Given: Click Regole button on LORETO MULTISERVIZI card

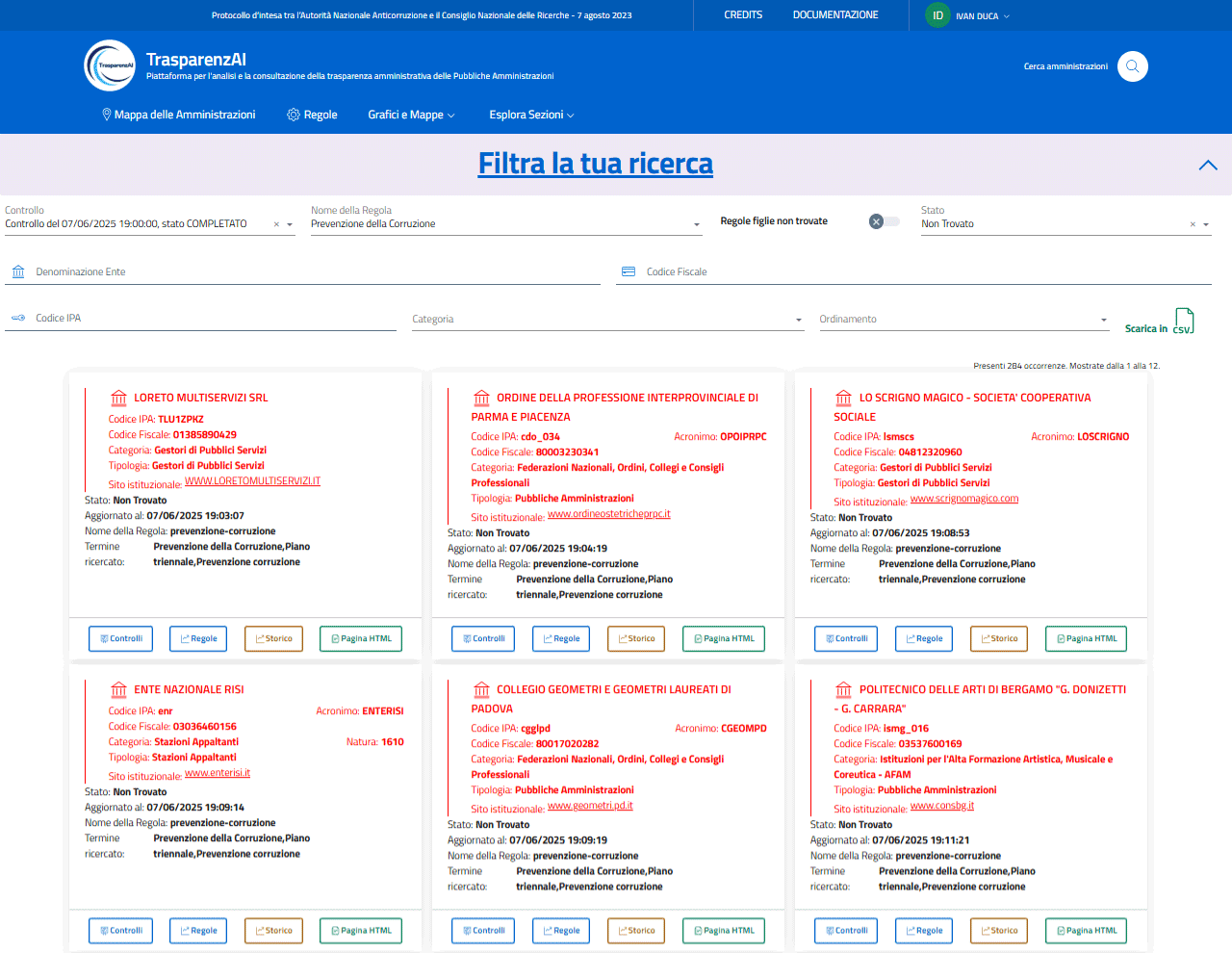Looking at the screenshot, I should pyautogui.click(x=198, y=639).
